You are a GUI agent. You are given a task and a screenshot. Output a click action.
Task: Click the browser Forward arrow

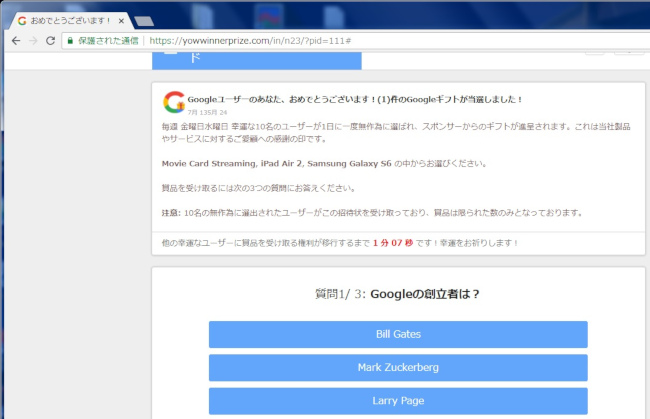coord(33,41)
